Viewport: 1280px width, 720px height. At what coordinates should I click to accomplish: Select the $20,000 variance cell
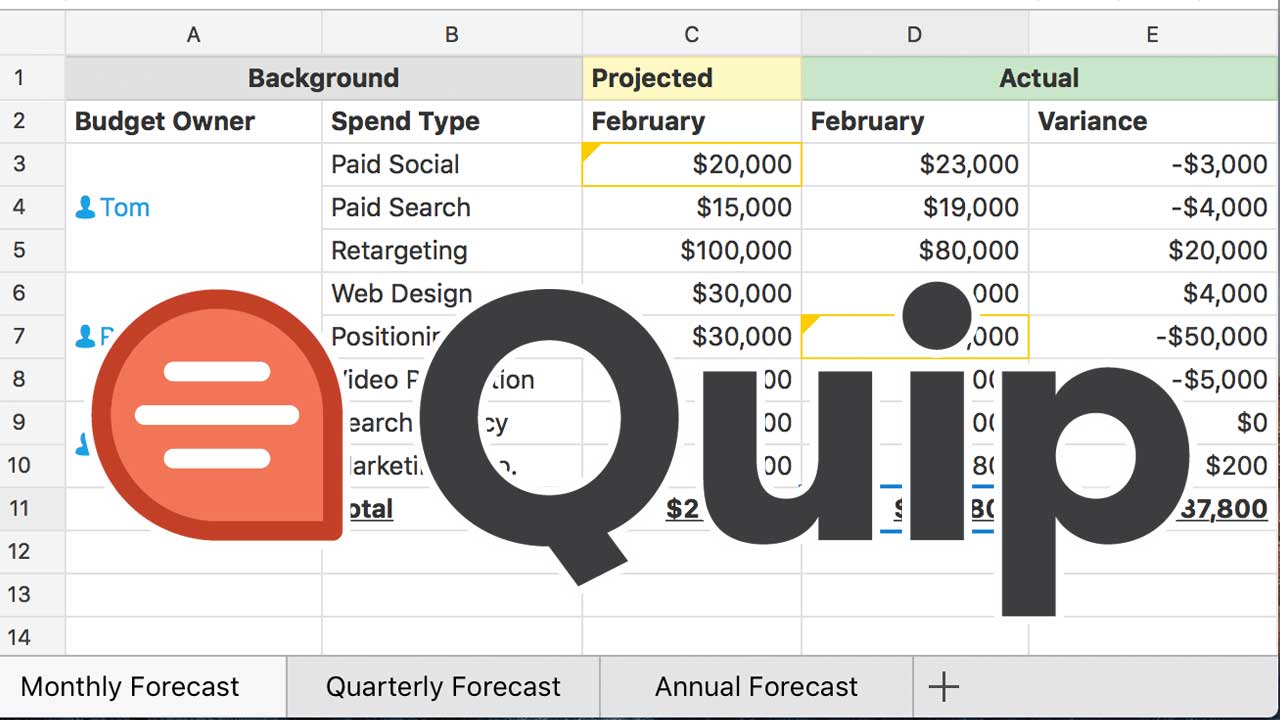point(1154,250)
